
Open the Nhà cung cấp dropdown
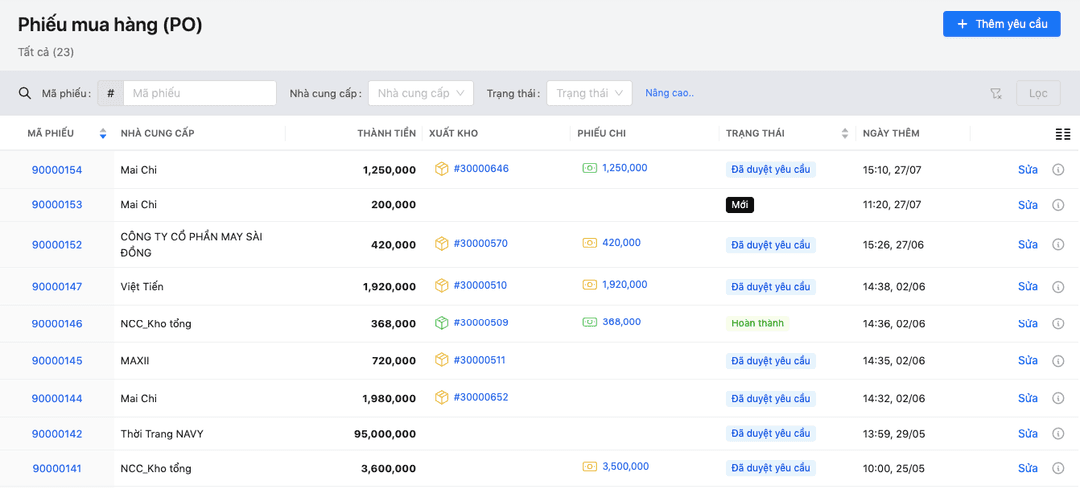[x=420, y=93]
